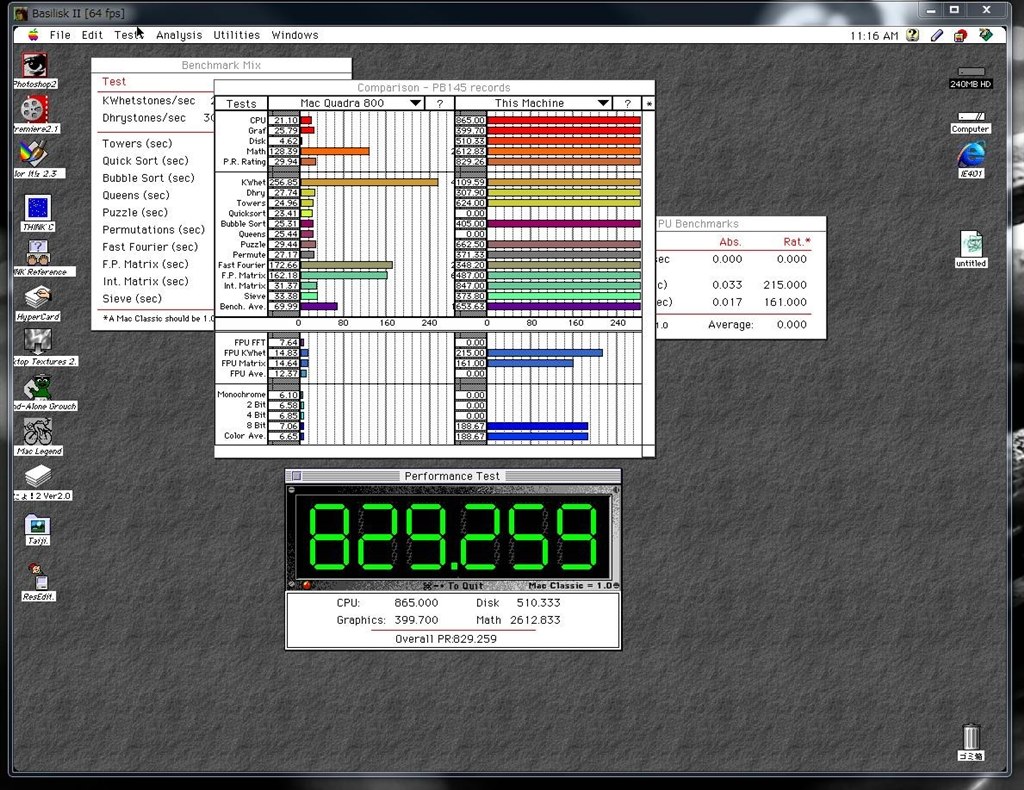Click the ? button beside This Machine

628,103
